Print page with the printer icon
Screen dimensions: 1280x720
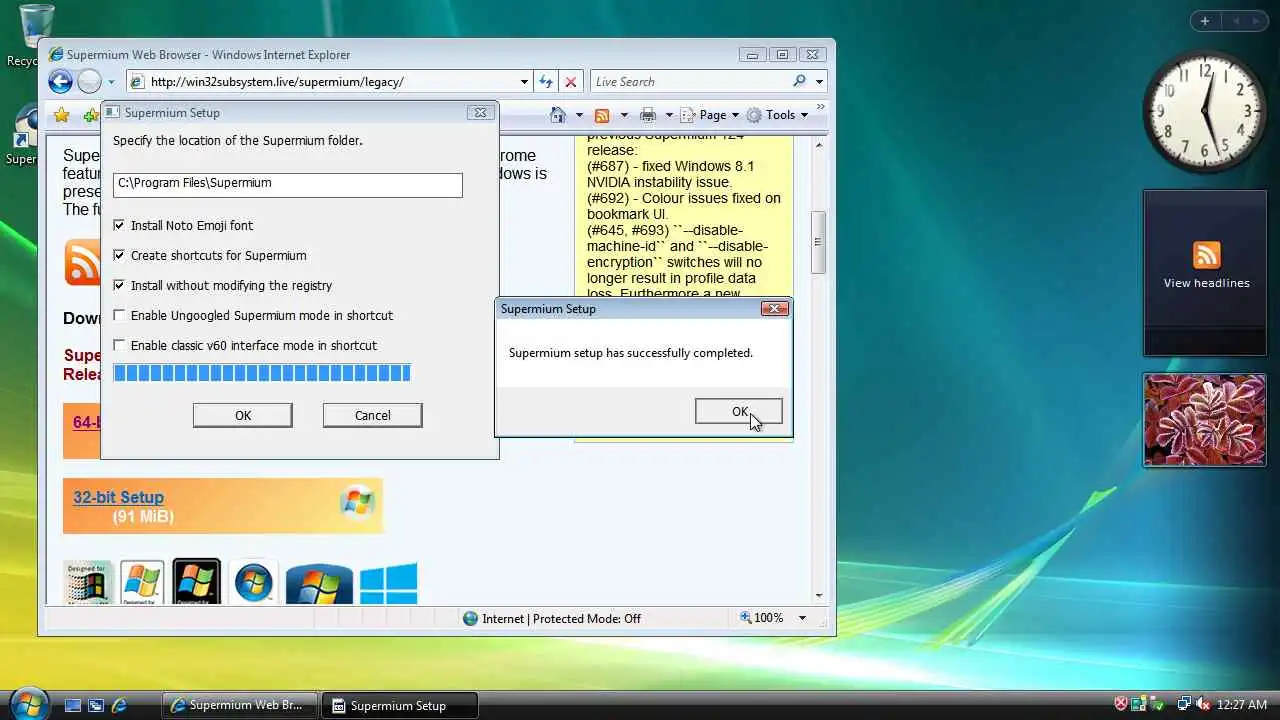coord(648,115)
